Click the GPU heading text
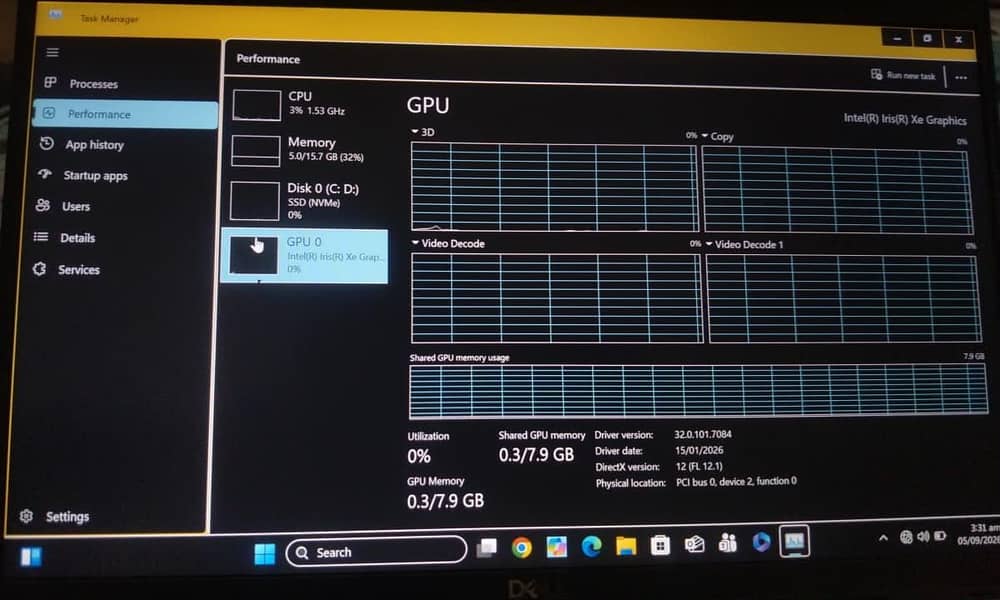Viewport: 1000px width, 600px height. pyautogui.click(x=428, y=105)
